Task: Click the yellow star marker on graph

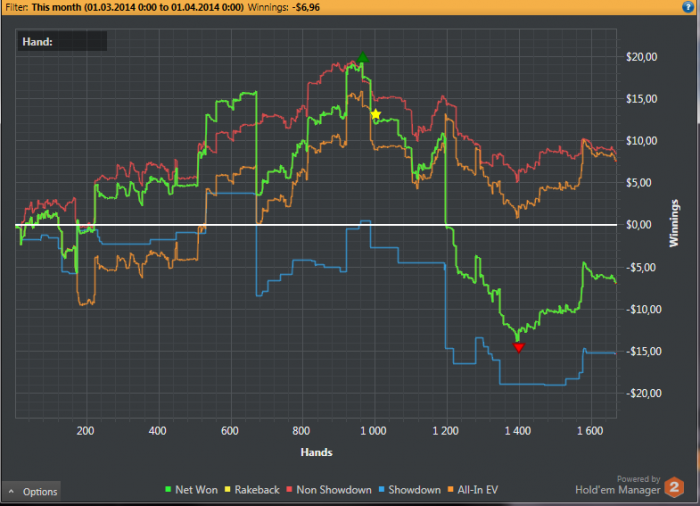Action: point(376,115)
